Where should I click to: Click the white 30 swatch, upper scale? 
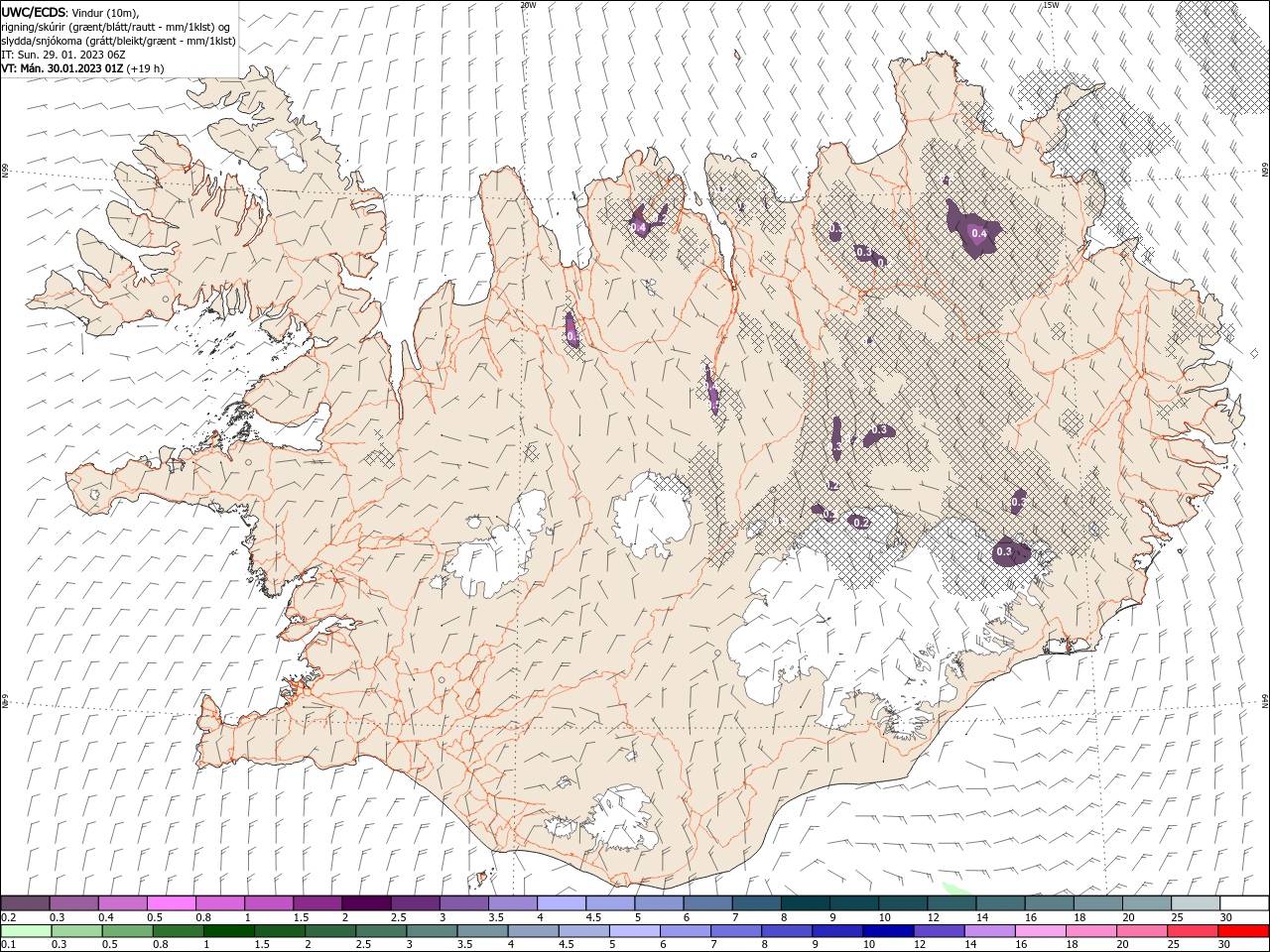[x=1244, y=902]
